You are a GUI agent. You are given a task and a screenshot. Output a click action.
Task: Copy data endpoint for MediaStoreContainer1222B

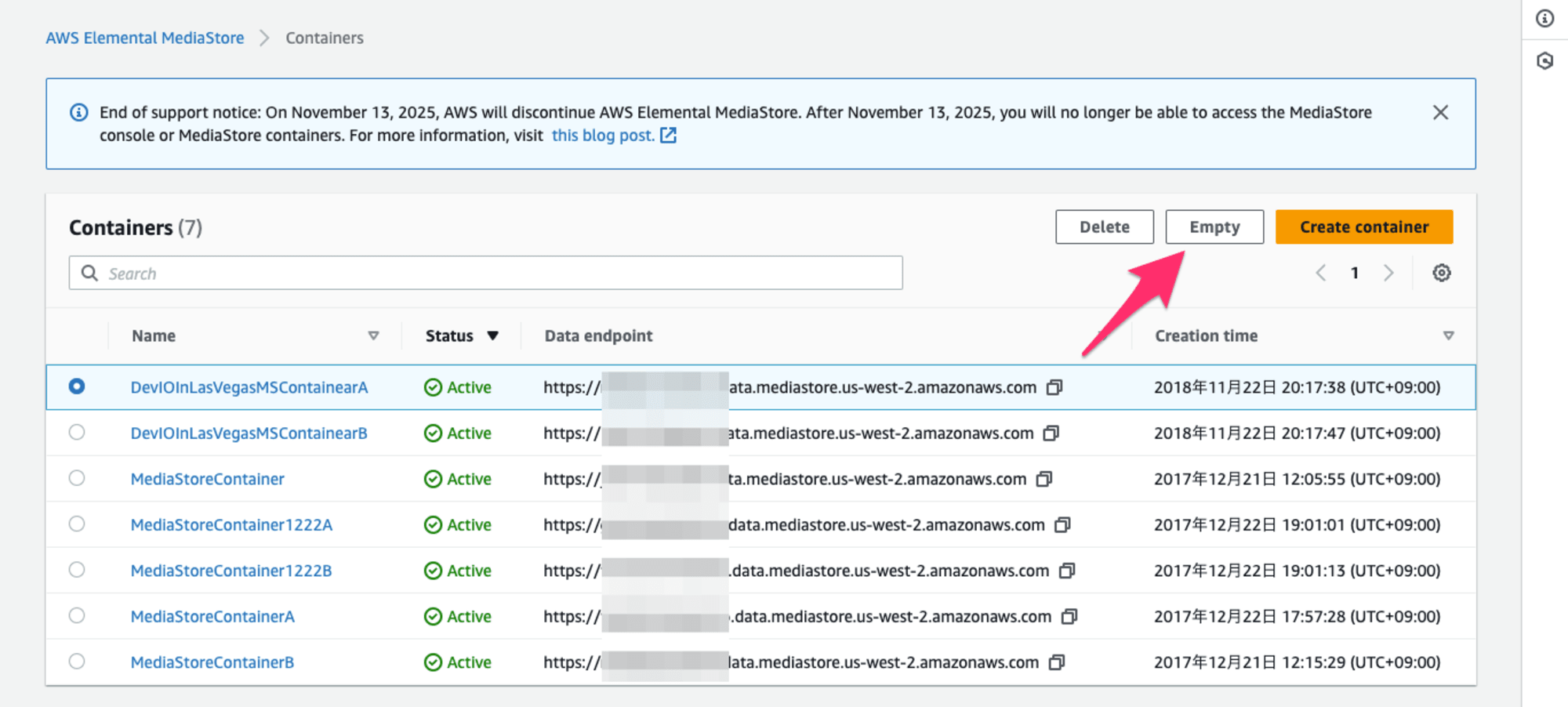1067,571
